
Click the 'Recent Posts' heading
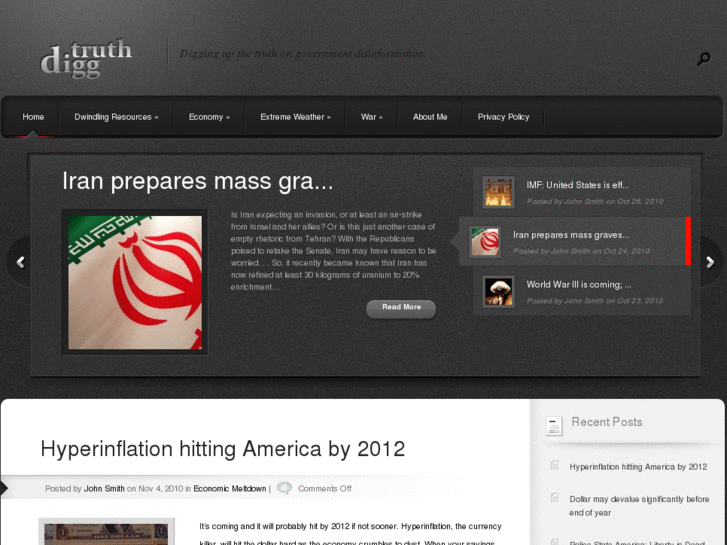(x=606, y=422)
